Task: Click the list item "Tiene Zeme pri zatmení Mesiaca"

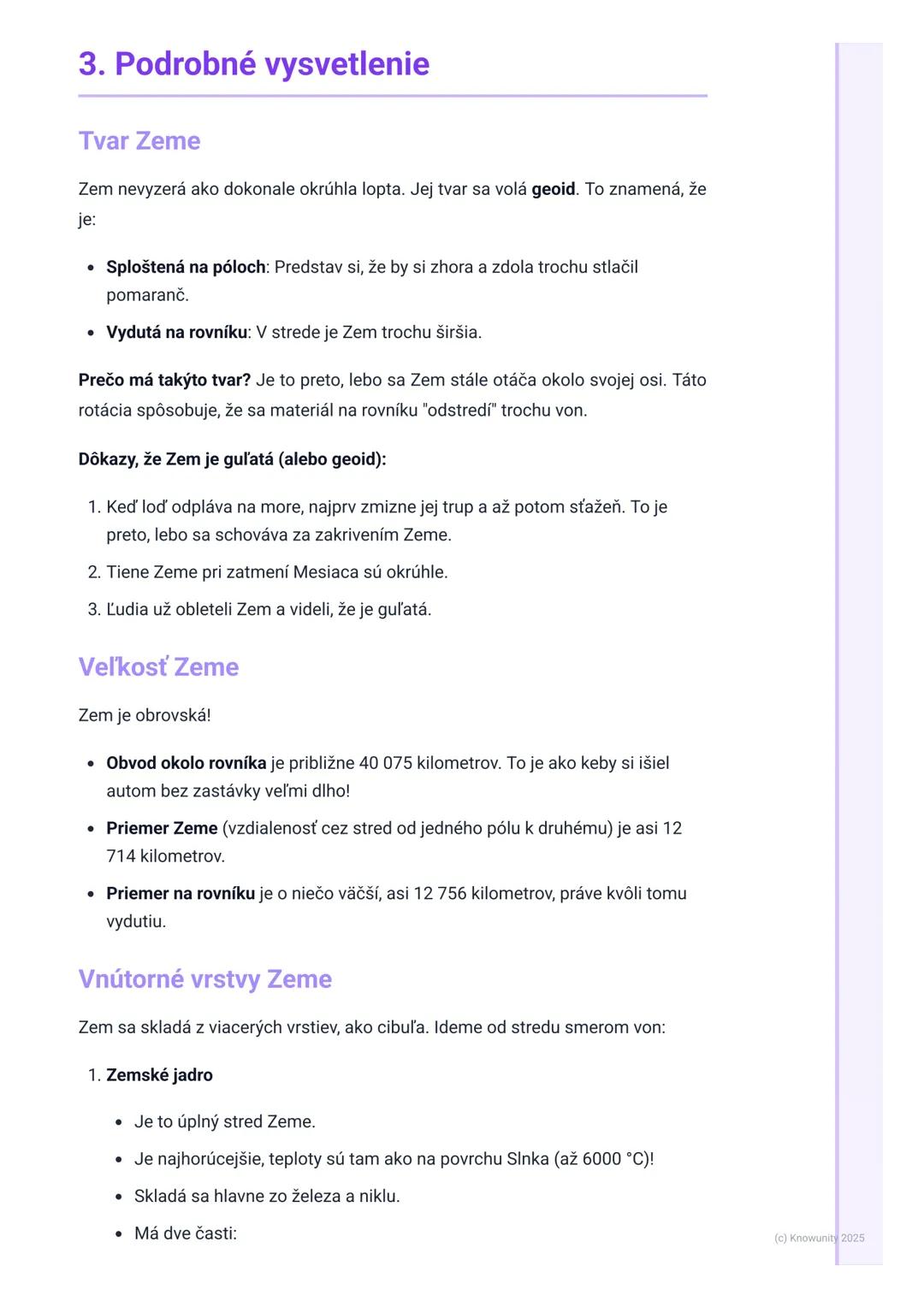Action: coord(276,572)
